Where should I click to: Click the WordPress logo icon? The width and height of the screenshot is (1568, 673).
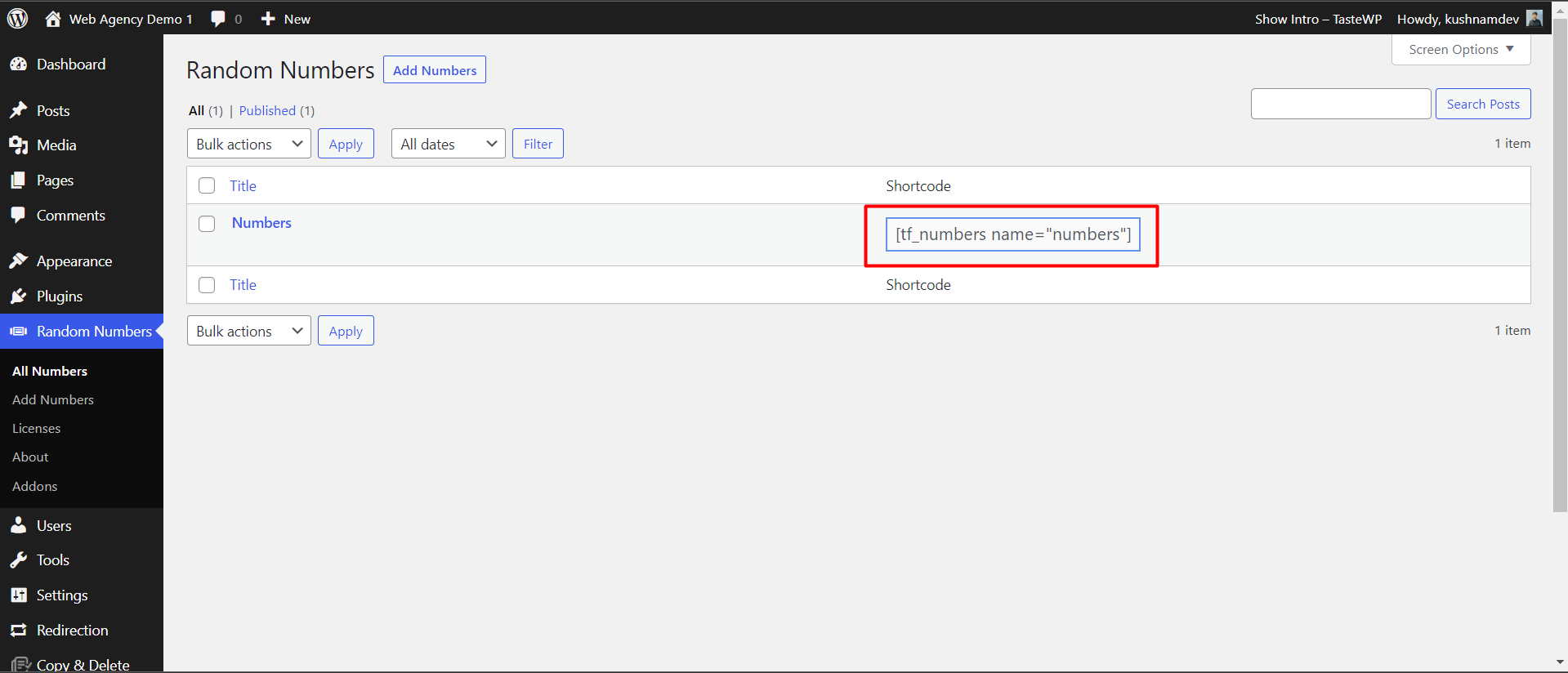click(17, 18)
